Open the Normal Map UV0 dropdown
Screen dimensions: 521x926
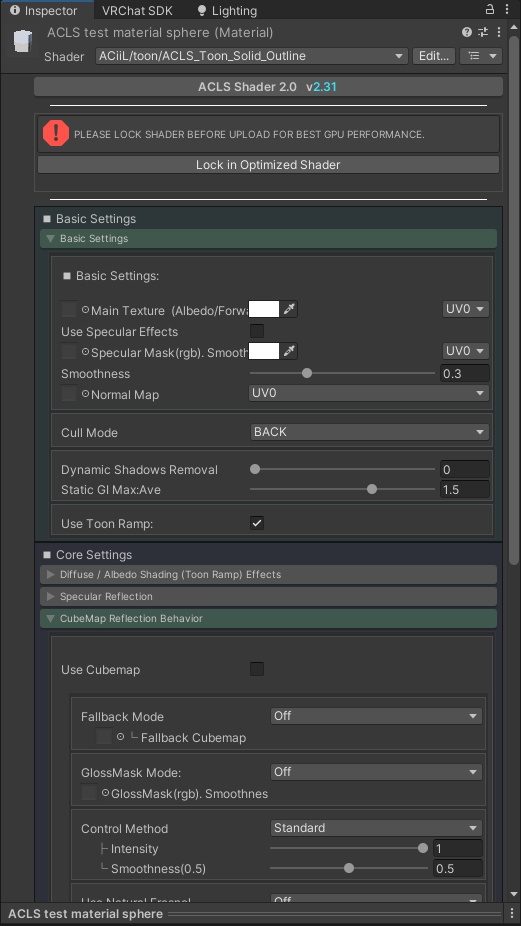coord(369,393)
